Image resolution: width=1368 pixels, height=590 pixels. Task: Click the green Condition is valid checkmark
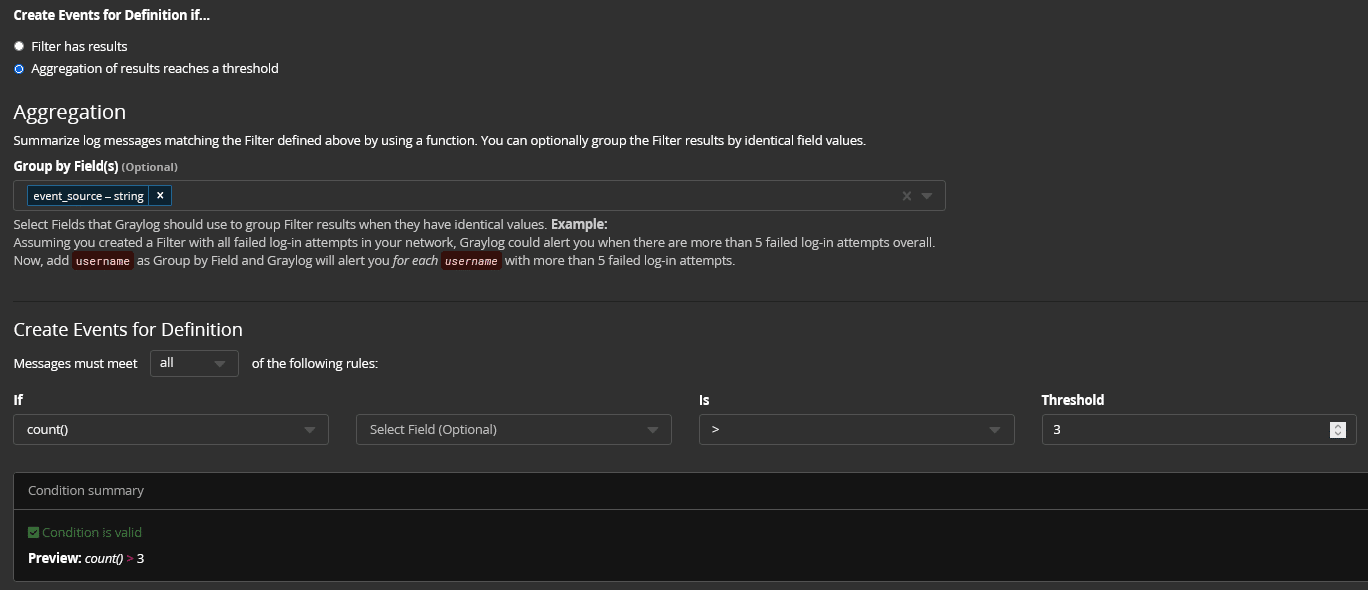coord(33,533)
